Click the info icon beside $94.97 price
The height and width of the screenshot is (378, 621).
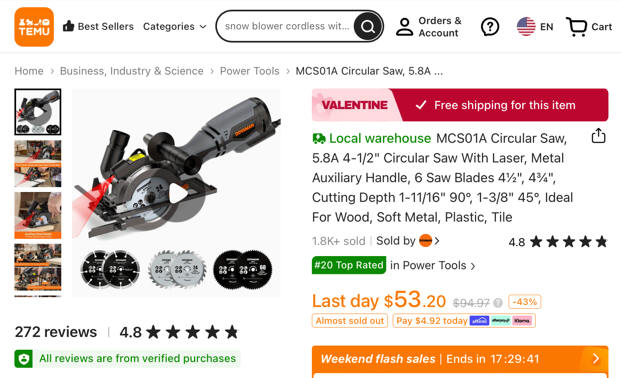[x=498, y=303]
